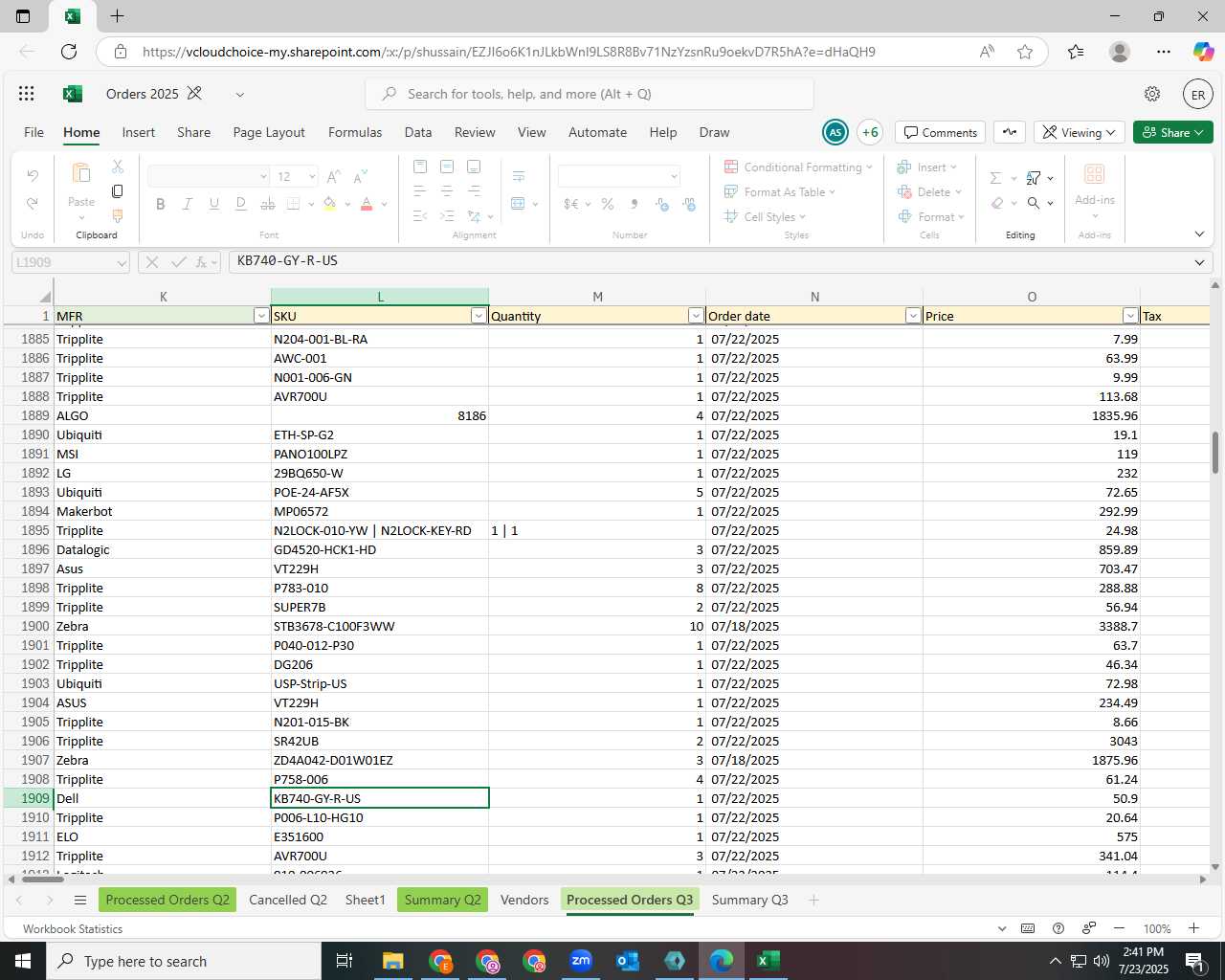Viewport: 1225px width, 980px height.
Task: Open the Order date filter dropdown
Action: [x=913, y=316]
